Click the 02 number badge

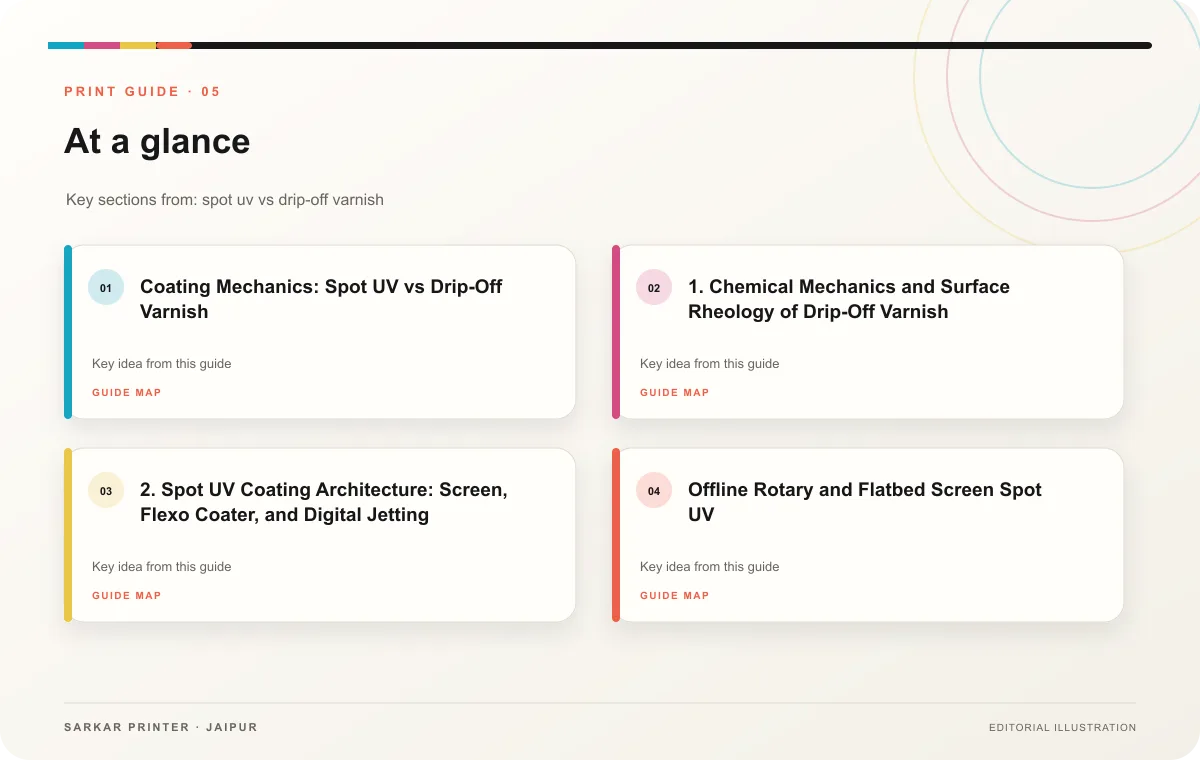pyautogui.click(x=654, y=288)
